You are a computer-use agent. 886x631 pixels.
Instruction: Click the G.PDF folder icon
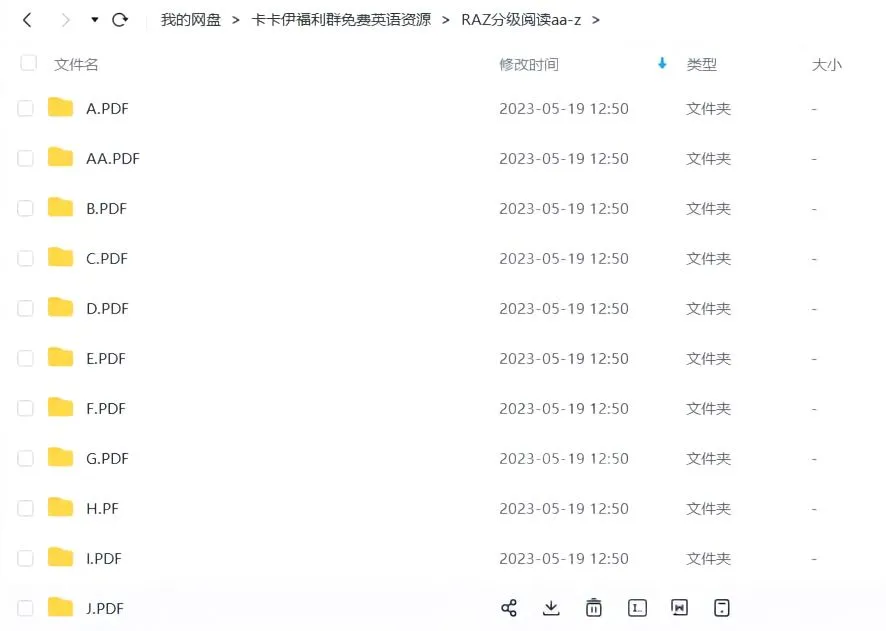[x=60, y=456]
